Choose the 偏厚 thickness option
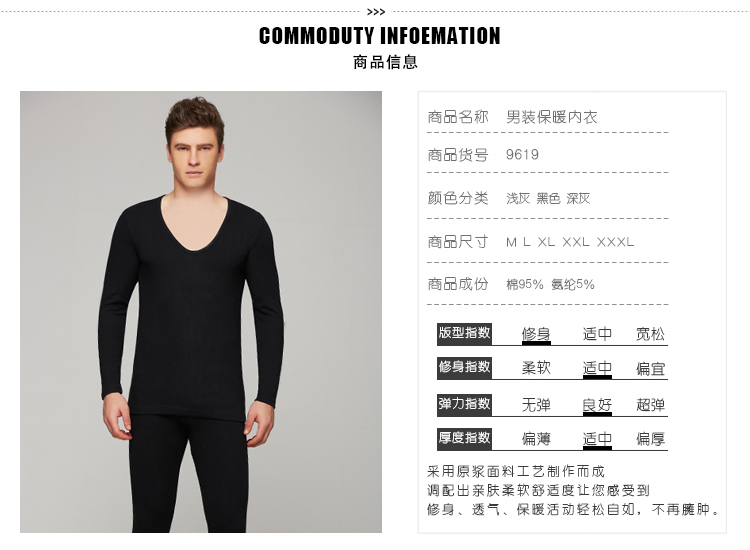750x550 pixels. [650, 439]
